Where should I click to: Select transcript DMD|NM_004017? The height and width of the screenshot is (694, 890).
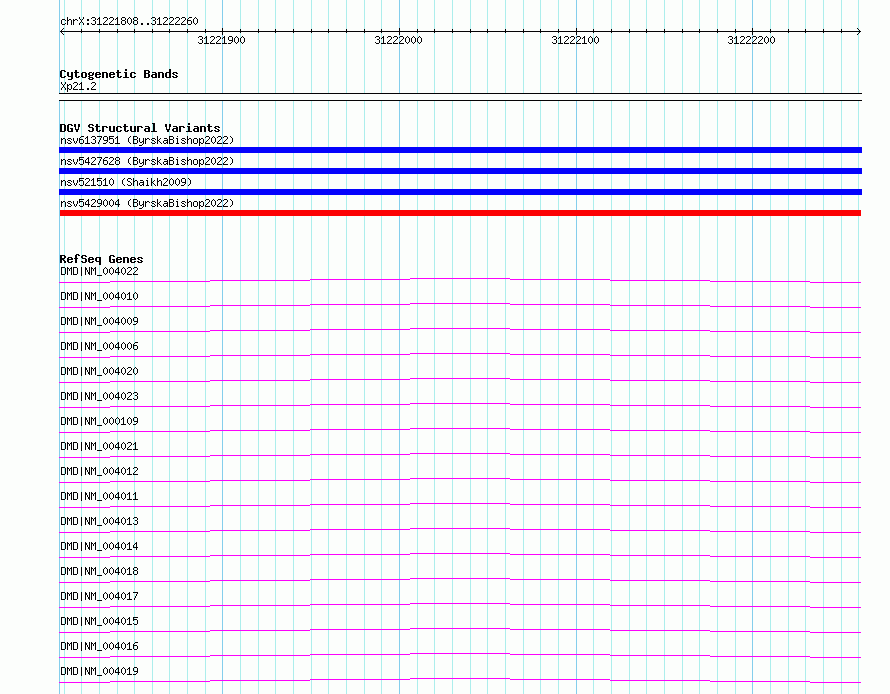99,596
